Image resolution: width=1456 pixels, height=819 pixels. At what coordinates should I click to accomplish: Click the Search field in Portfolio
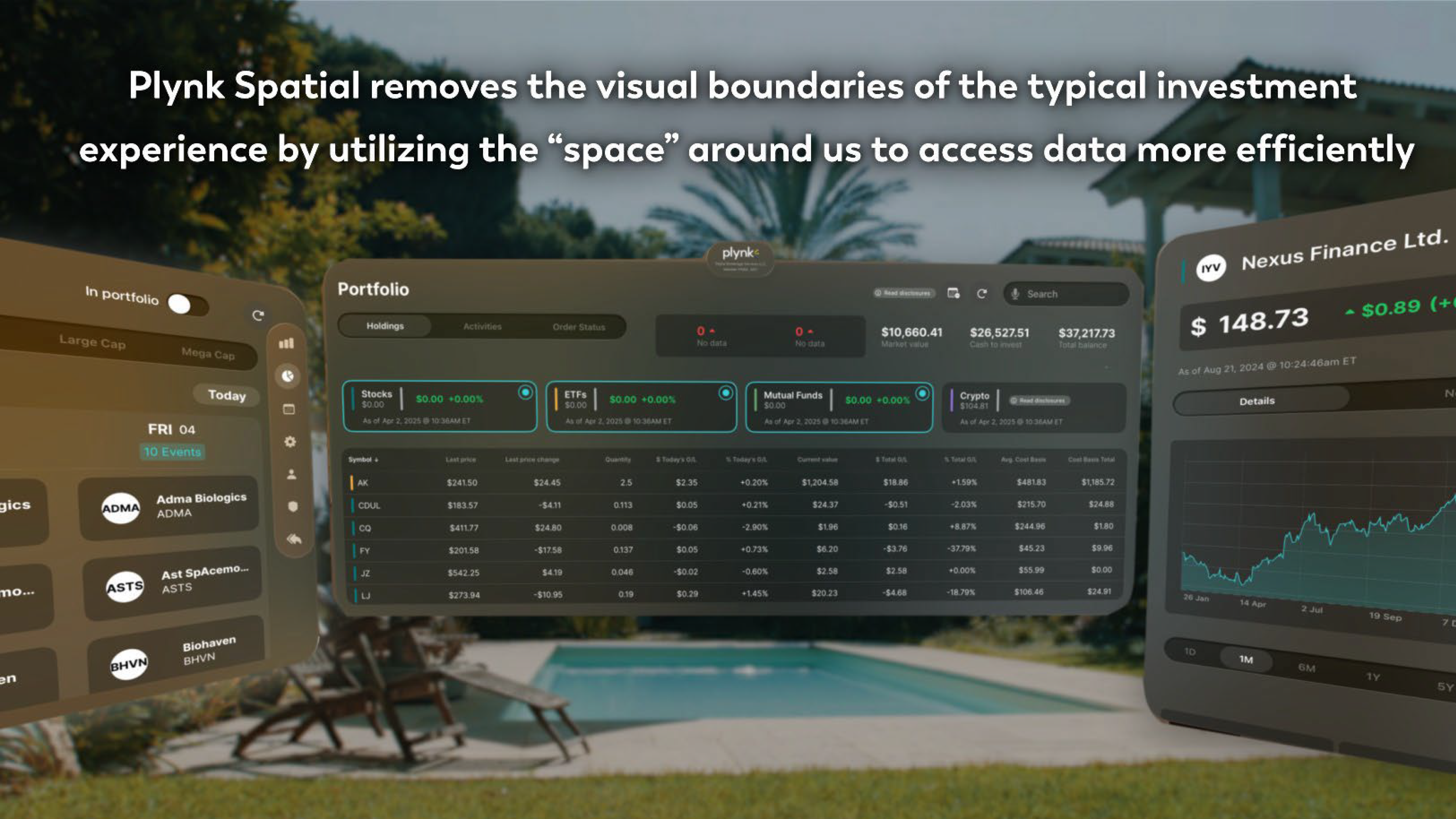pos(1066,294)
